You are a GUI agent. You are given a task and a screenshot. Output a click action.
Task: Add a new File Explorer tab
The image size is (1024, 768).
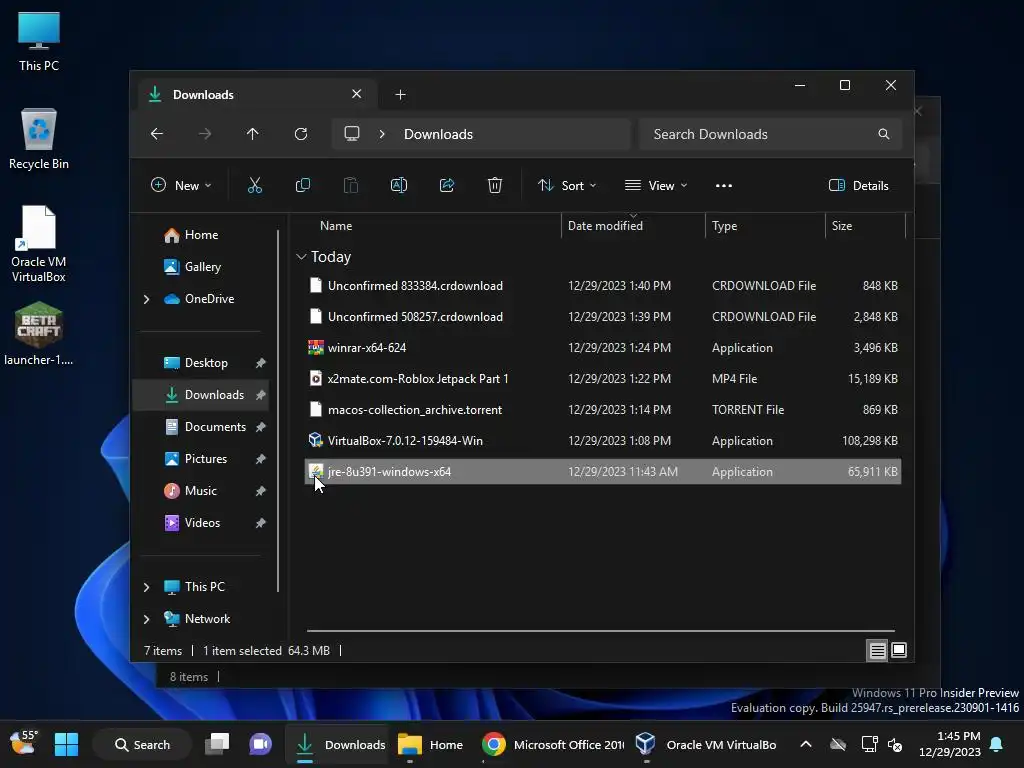click(400, 95)
